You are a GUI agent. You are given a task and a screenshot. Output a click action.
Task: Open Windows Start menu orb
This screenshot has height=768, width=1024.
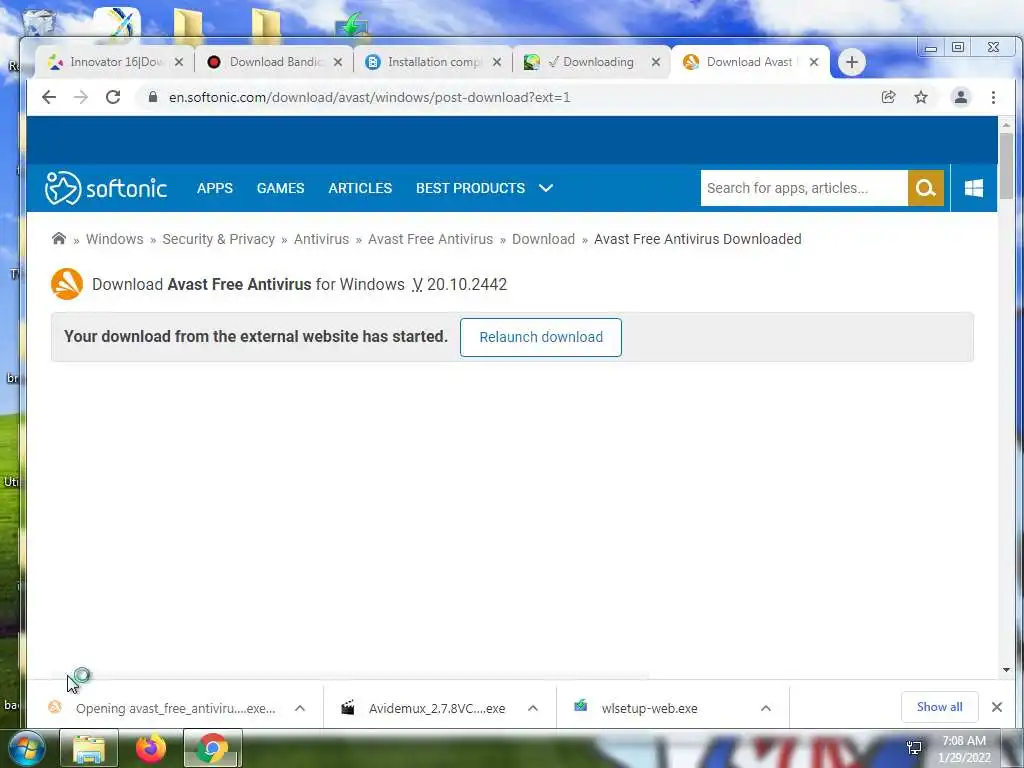pos(26,748)
